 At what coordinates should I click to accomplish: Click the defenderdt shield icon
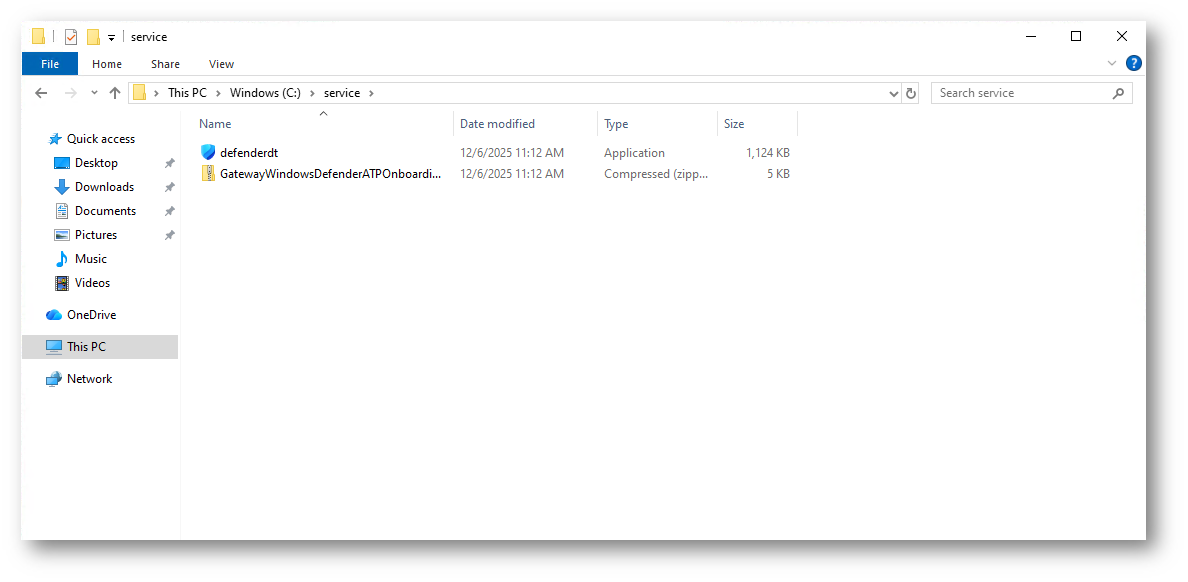pos(208,152)
